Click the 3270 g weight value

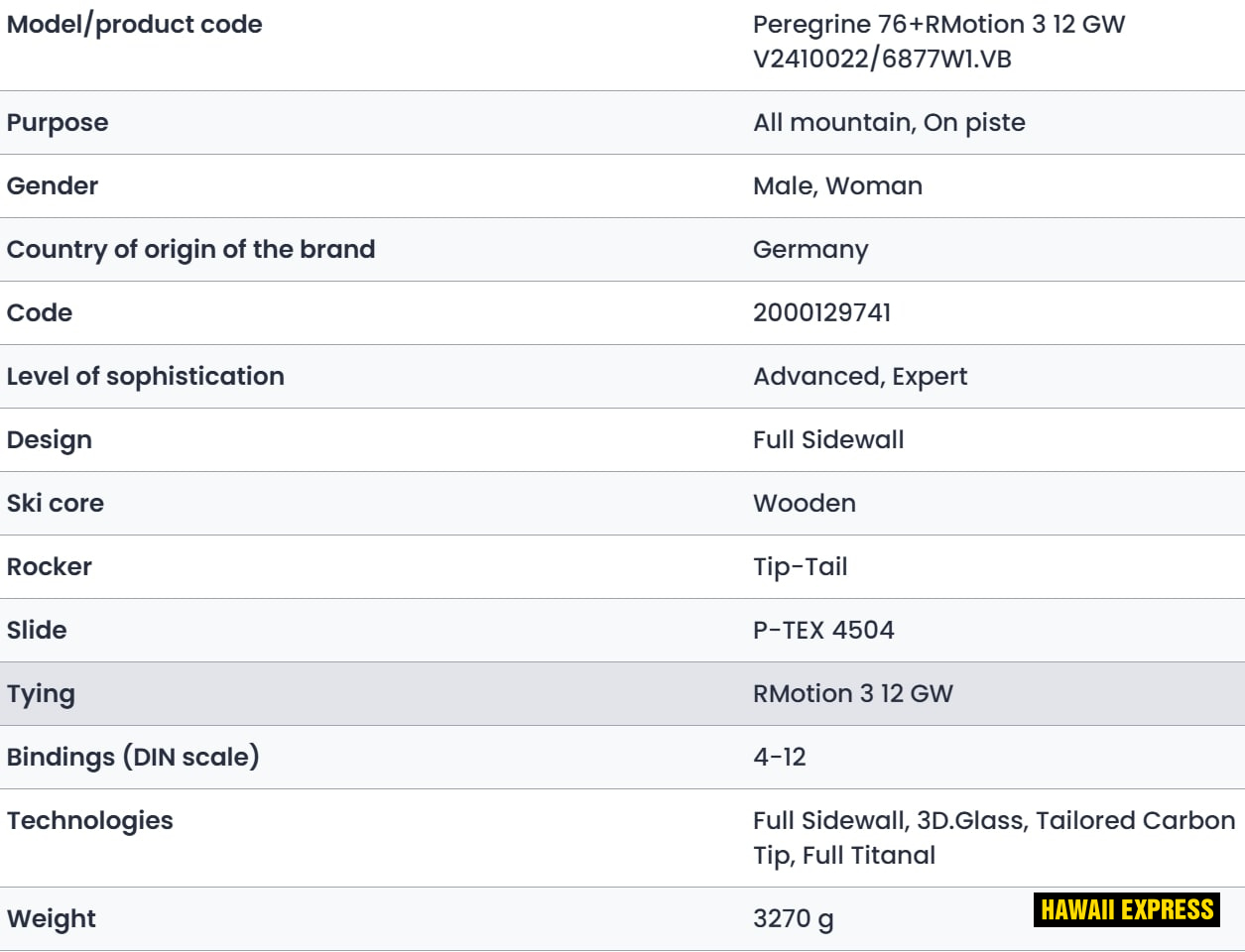pyautogui.click(x=793, y=919)
